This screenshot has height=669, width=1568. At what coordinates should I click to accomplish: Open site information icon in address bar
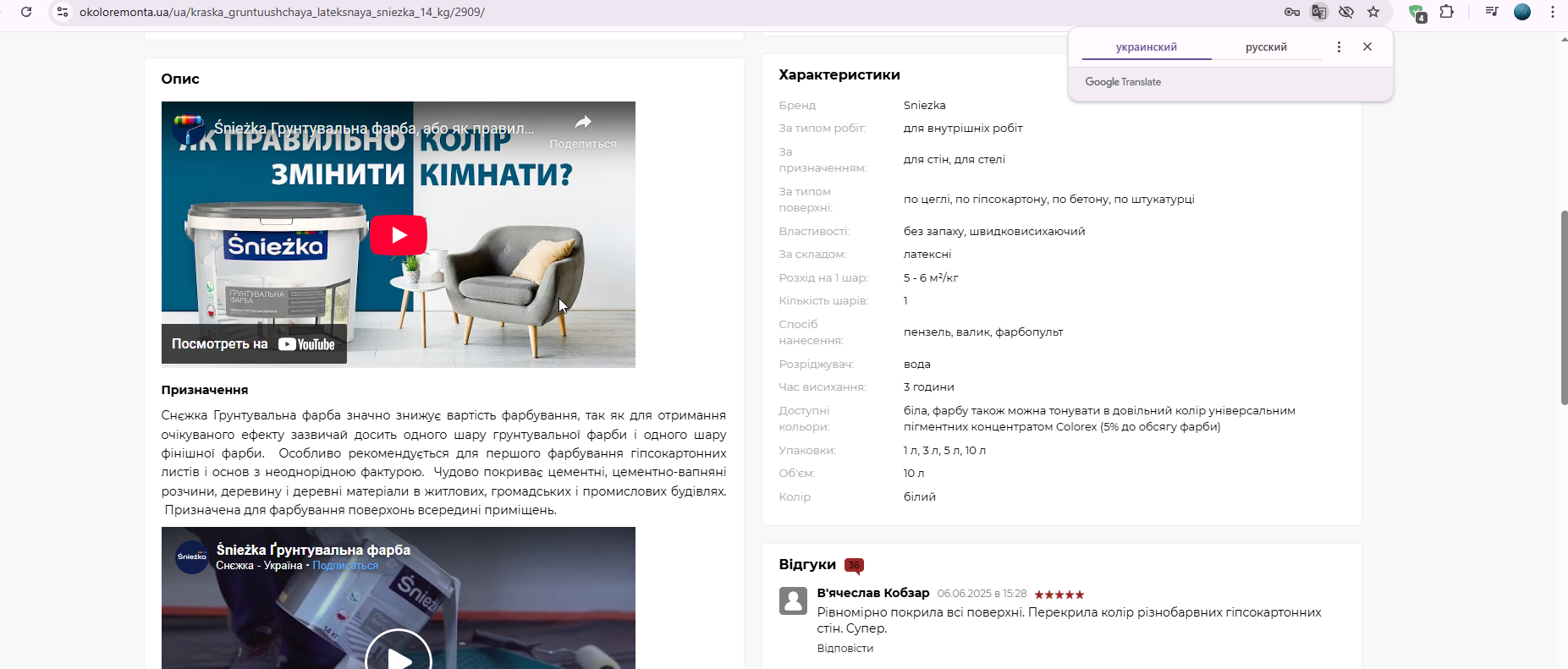coord(63,12)
